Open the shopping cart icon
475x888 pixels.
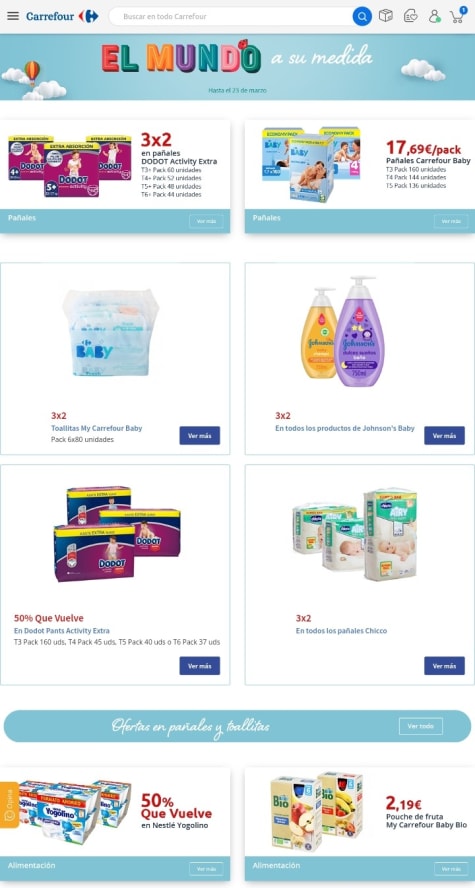point(457,16)
